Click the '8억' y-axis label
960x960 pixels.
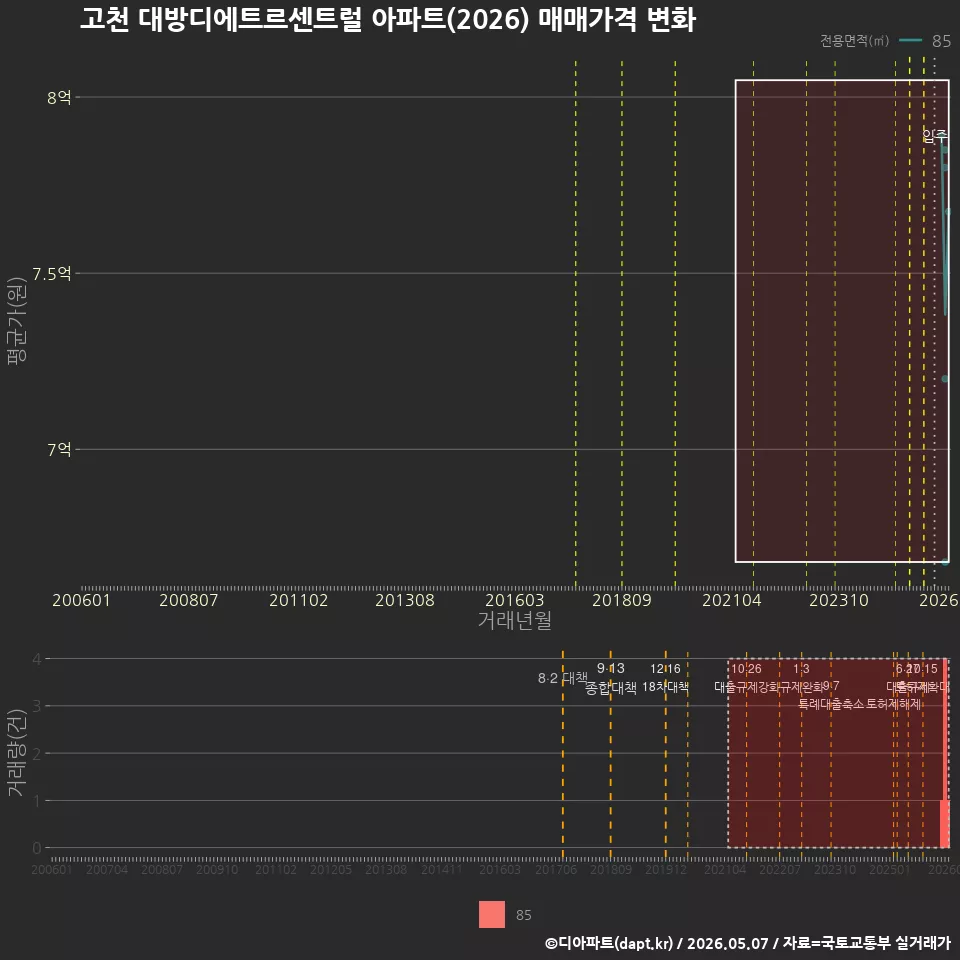pos(59,97)
